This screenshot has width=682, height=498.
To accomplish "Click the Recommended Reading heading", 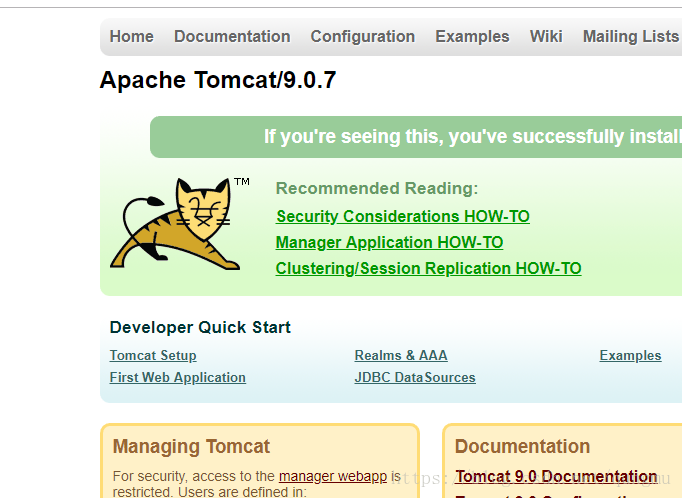I will (377, 188).
